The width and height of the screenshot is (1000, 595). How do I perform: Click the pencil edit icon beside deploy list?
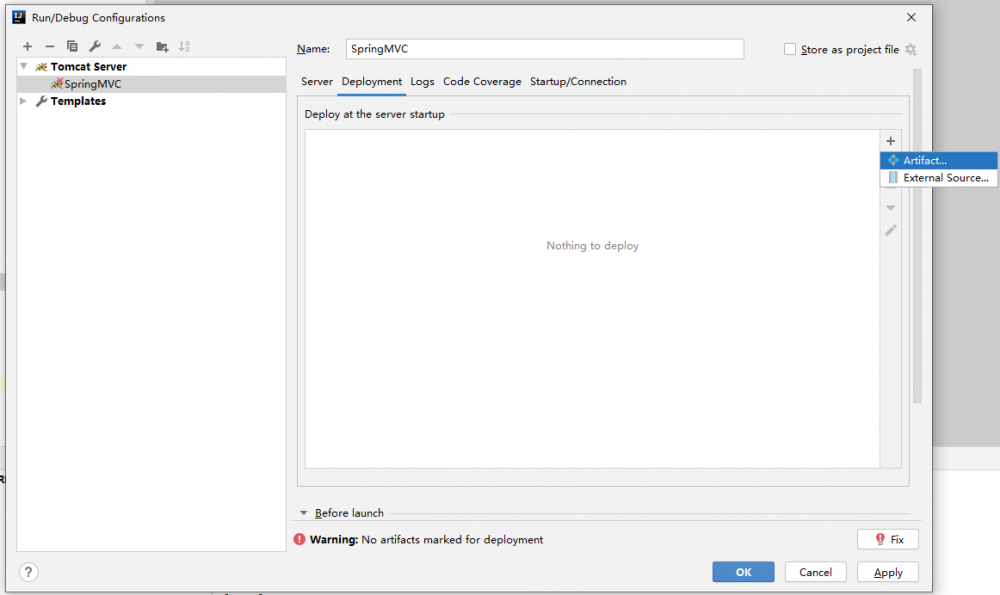891,230
